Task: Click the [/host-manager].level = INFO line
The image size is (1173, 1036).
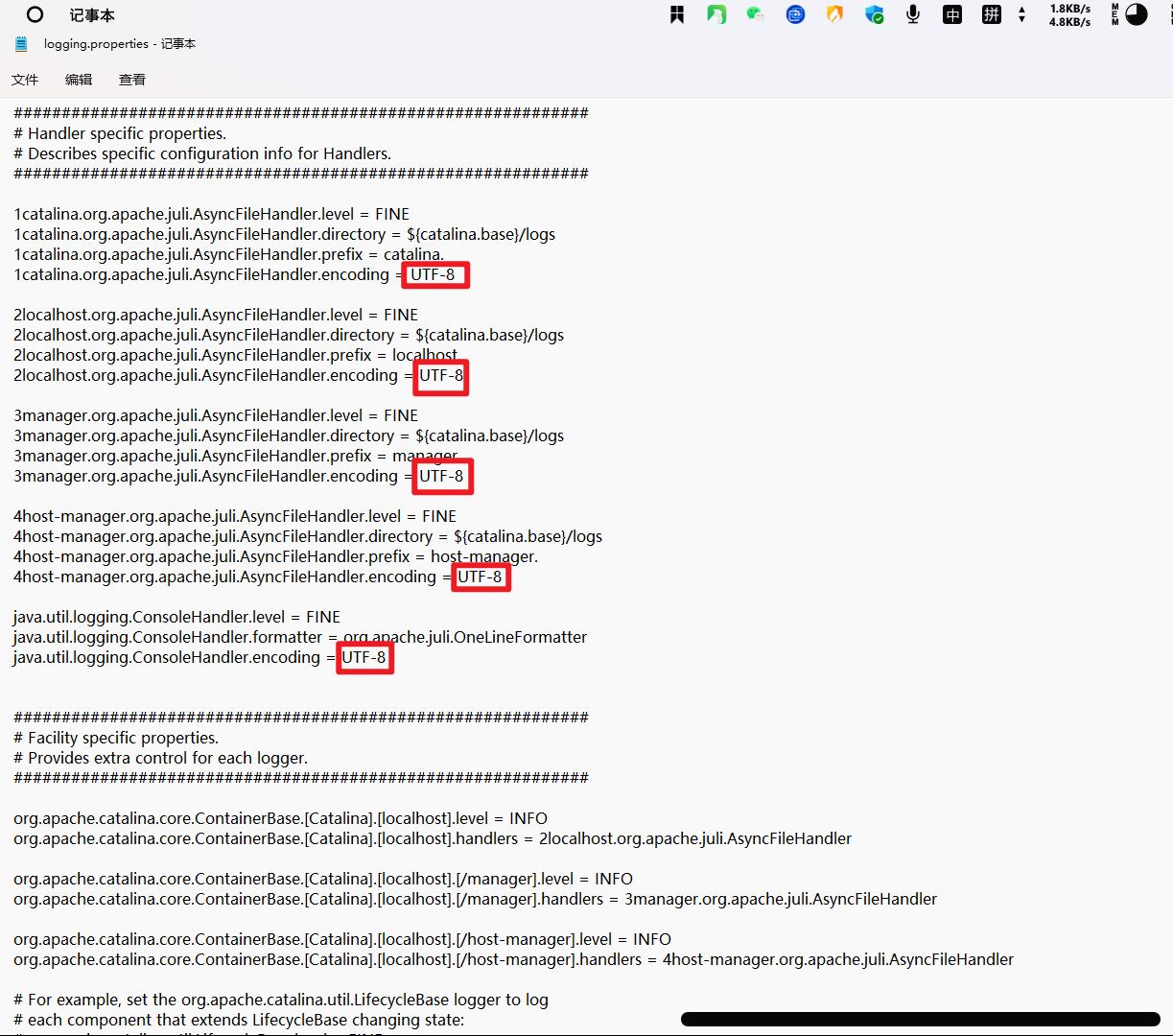Action: pos(342,939)
